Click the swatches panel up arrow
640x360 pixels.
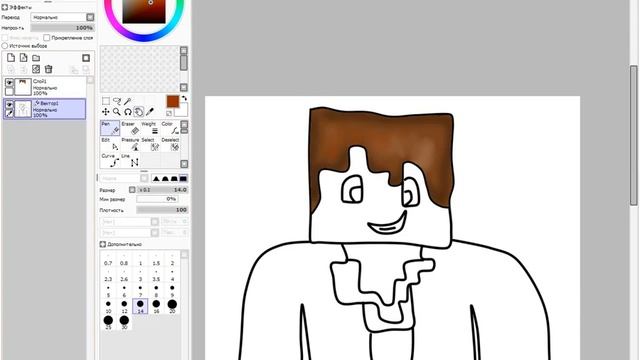(184, 51)
